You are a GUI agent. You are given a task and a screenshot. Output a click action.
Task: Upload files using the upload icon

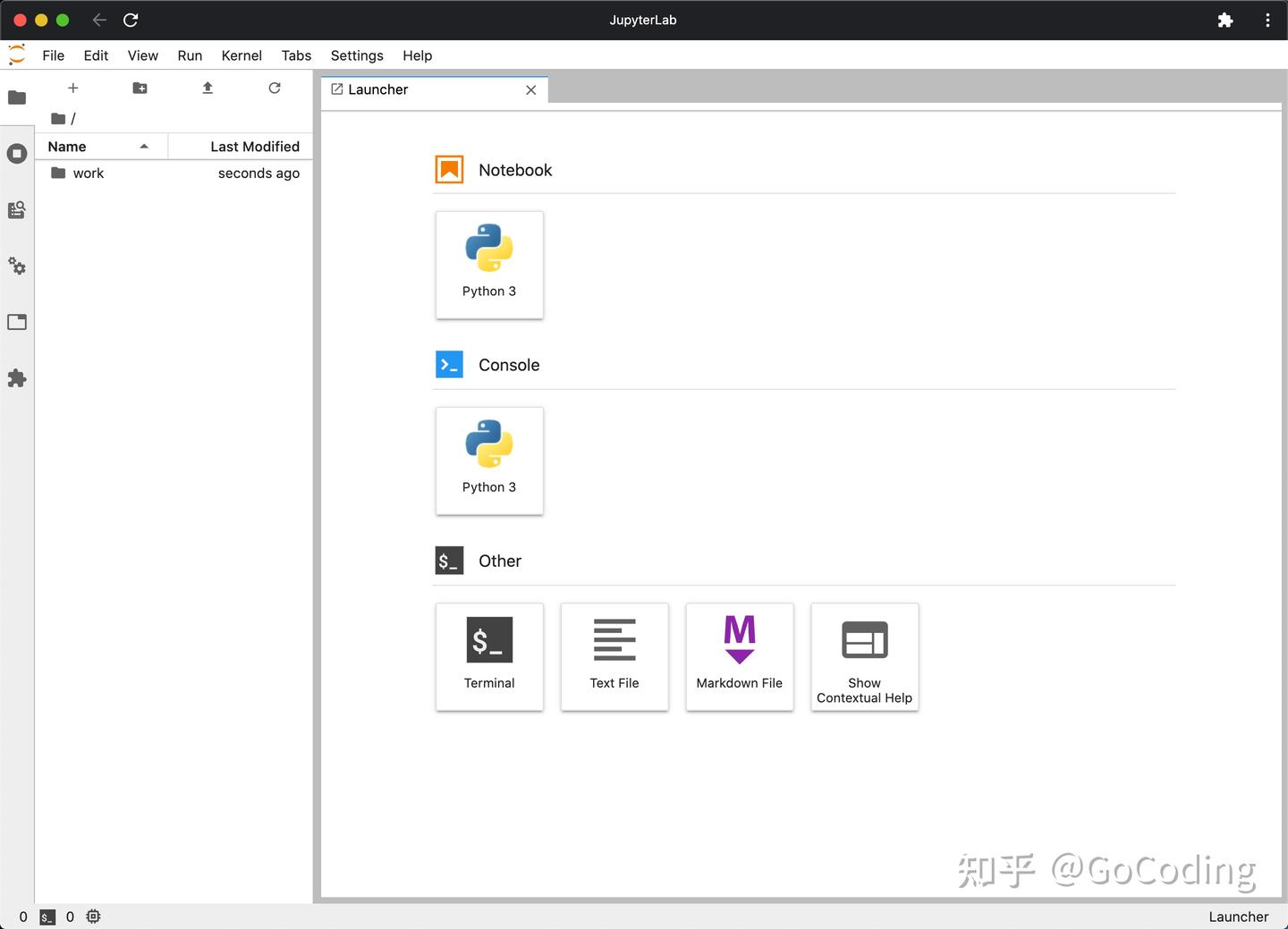click(x=207, y=88)
